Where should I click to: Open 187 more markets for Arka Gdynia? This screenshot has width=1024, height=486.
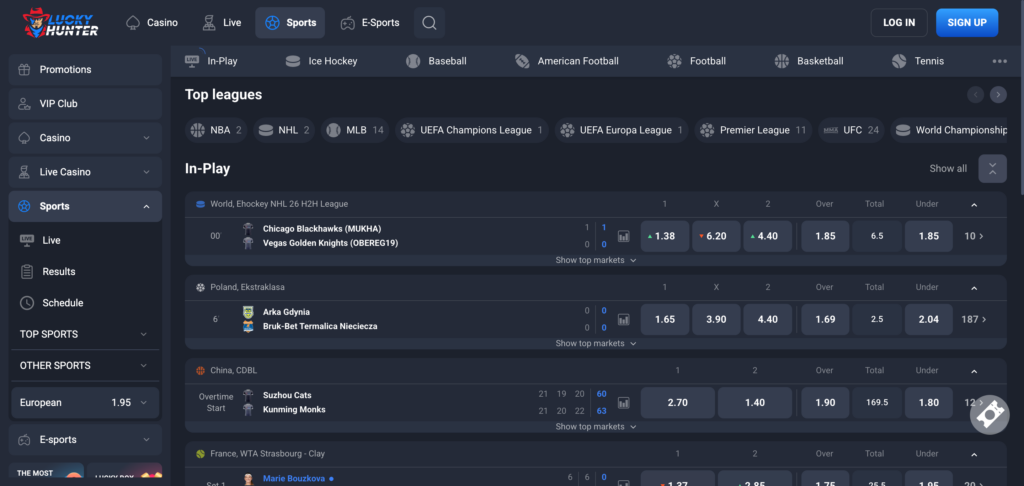tap(974, 319)
